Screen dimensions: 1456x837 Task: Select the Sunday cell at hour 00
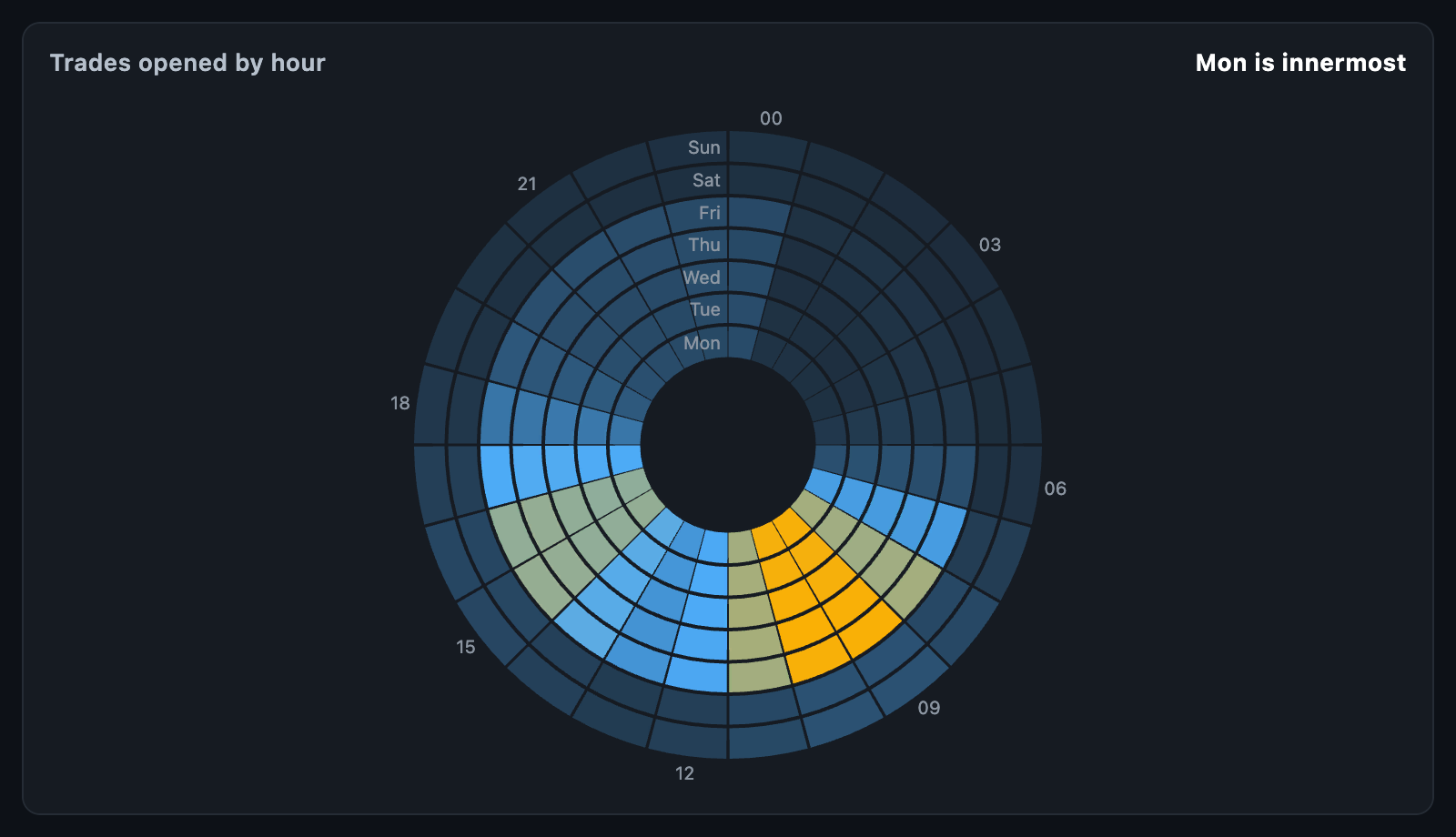click(766, 150)
